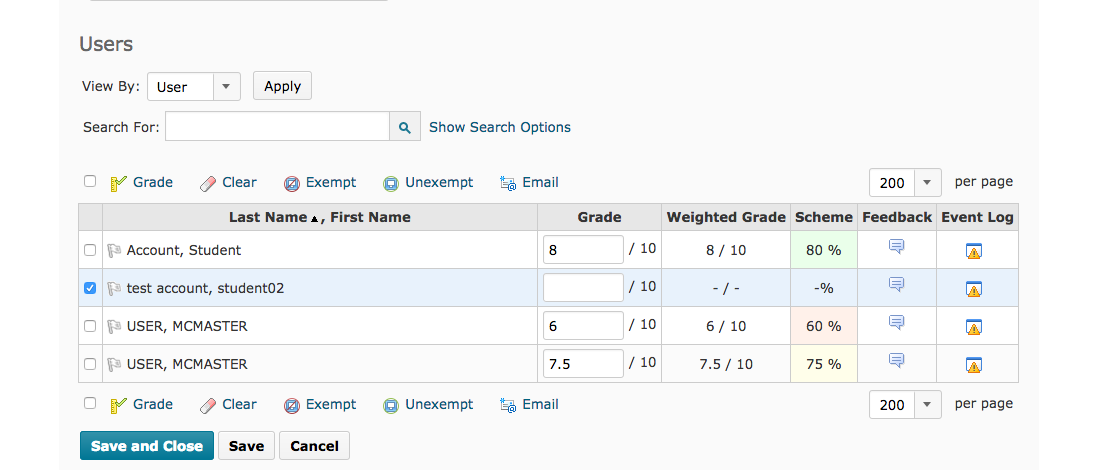
Task: Uncheck the test account, student02 checkbox
Action: [90, 288]
